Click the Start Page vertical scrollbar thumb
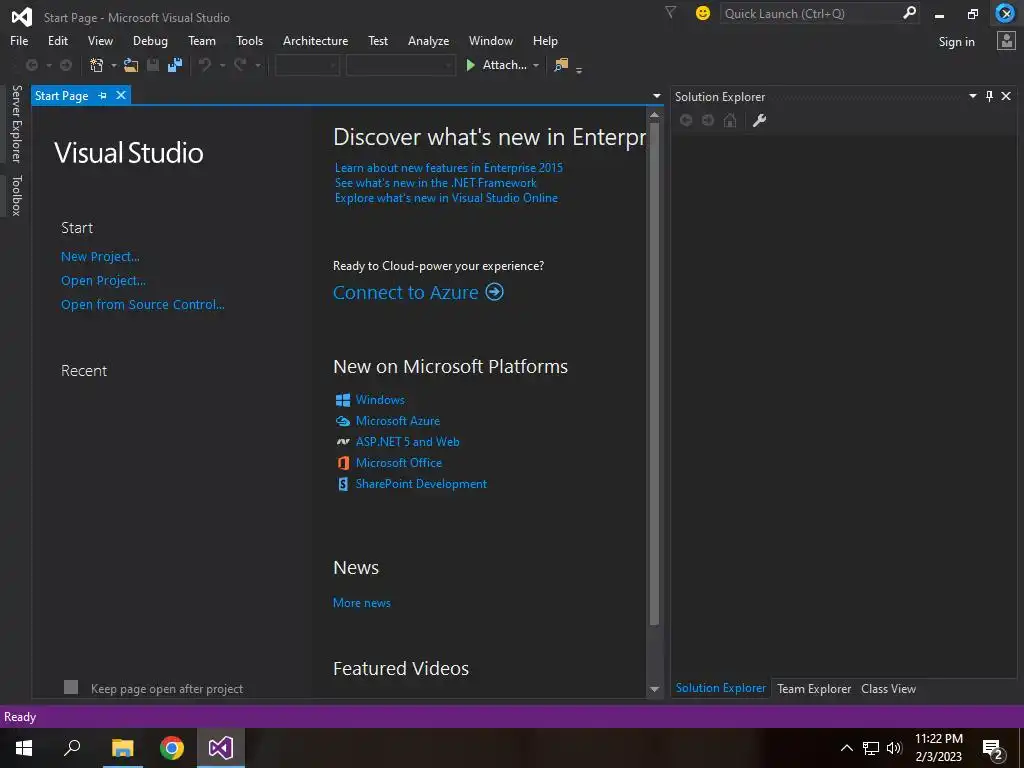The width and height of the screenshot is (1024, 768). (654, 374)
